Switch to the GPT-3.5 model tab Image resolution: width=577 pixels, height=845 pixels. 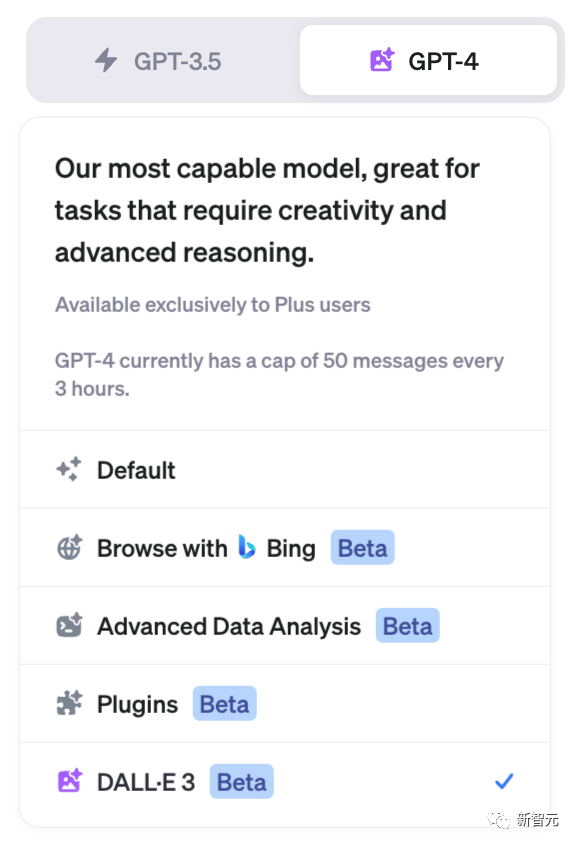click(x=164, y=60)
